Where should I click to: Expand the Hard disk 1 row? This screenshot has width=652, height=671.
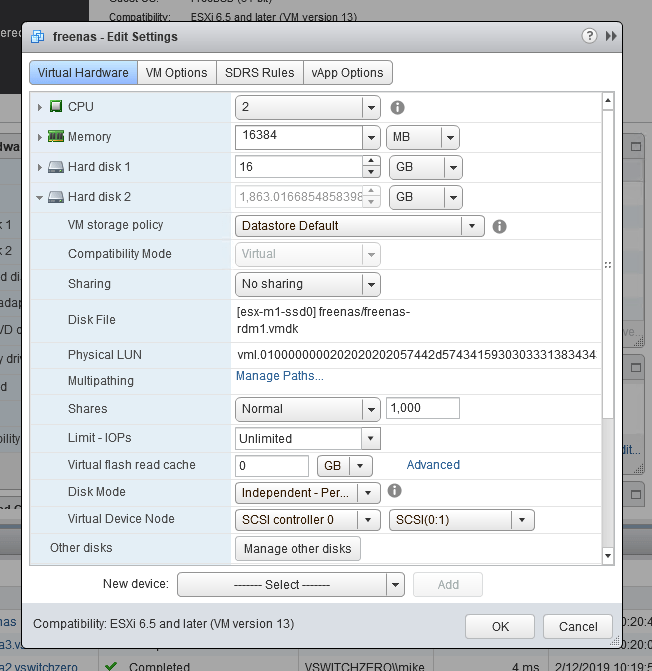point(40,167)
